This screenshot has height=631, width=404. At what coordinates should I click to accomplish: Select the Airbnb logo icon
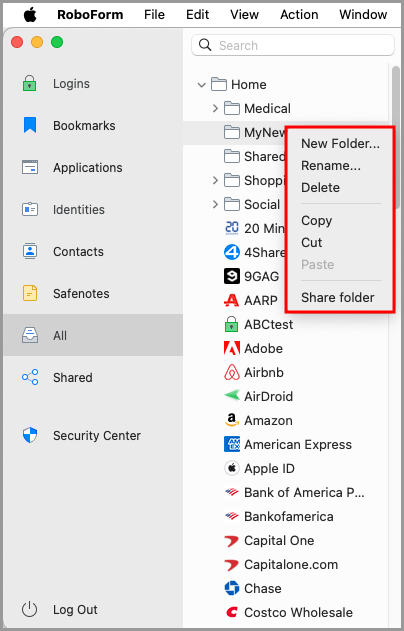232,372
